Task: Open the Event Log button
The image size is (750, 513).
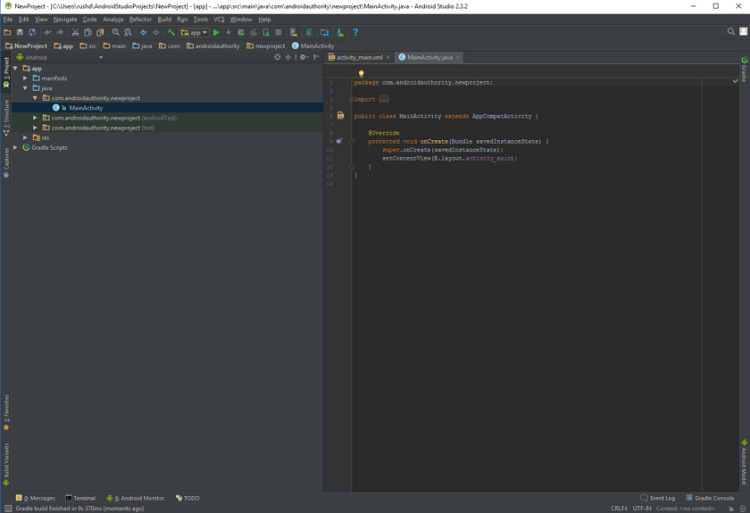Action: coord(658,498)
